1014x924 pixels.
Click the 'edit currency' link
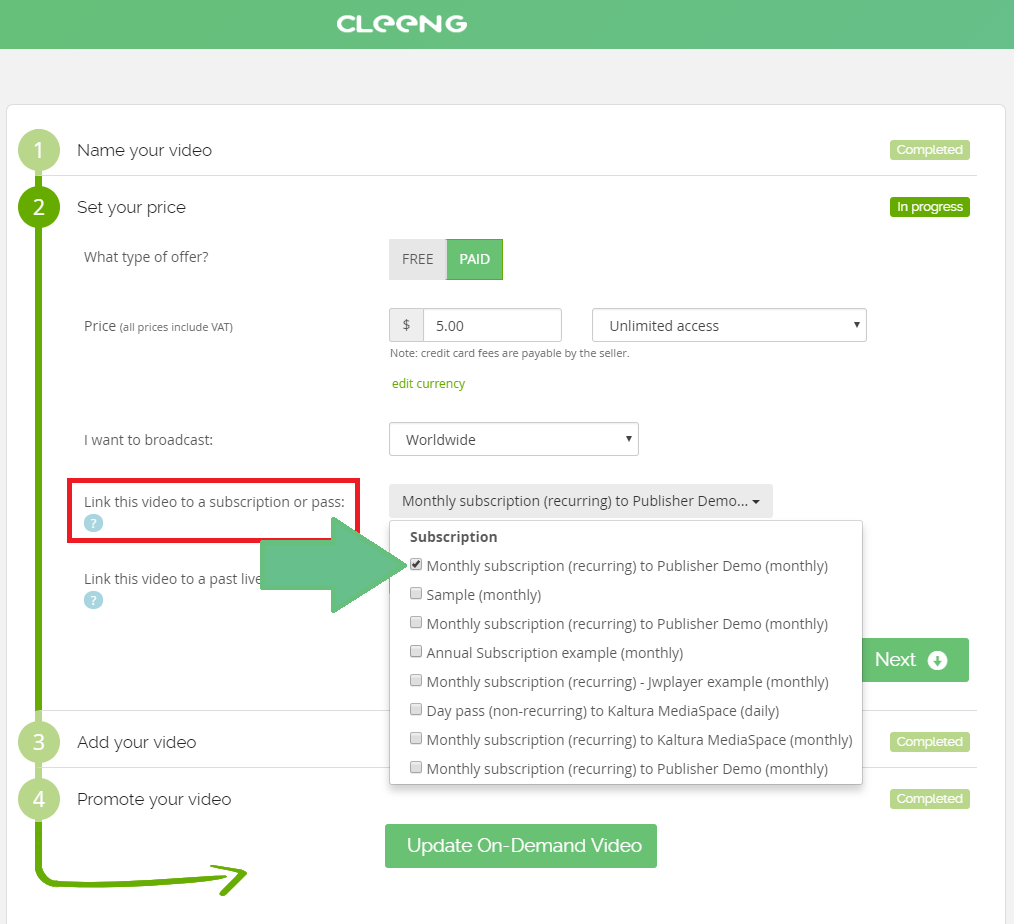(428, 383)
